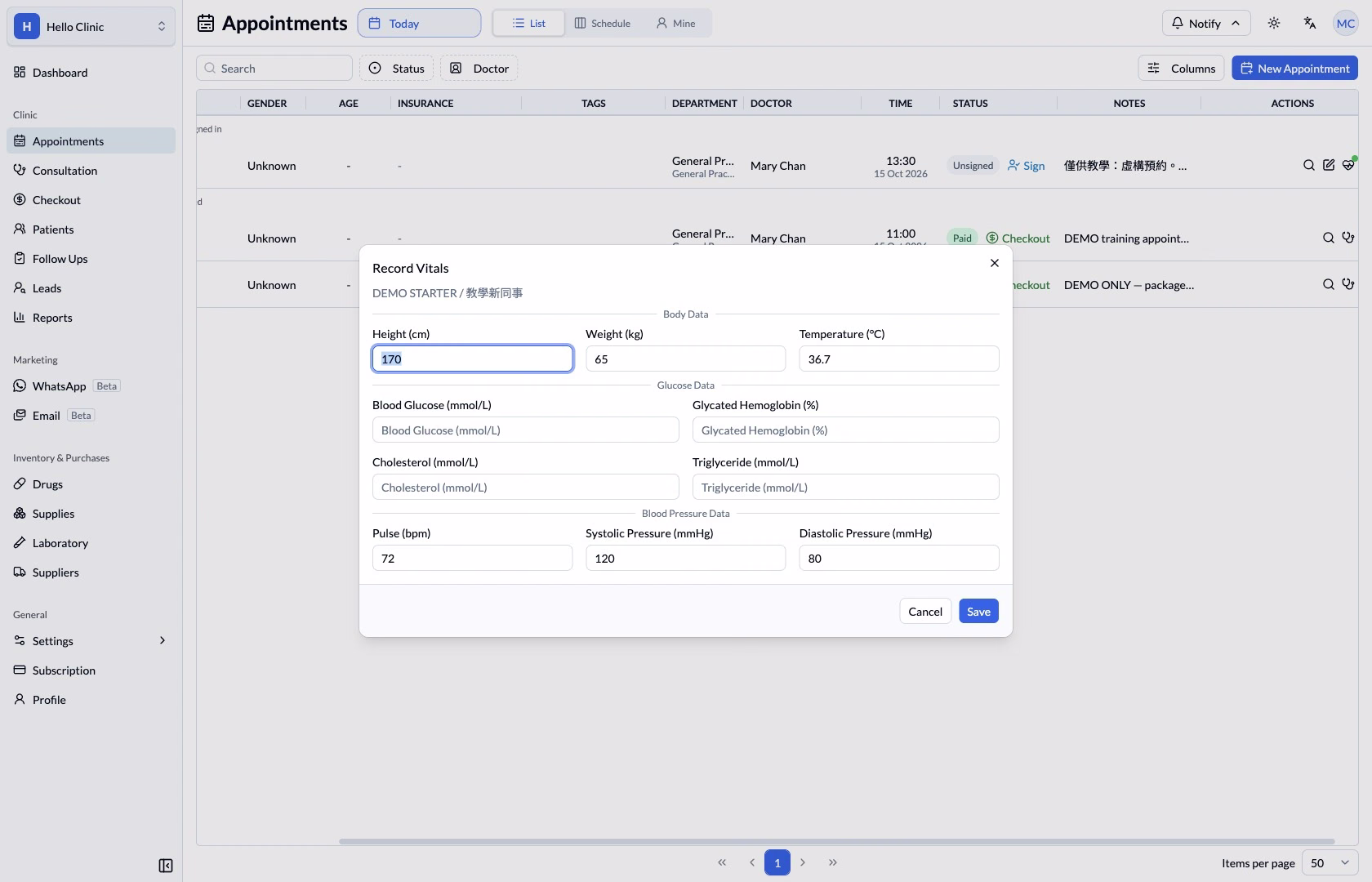
Task: Select the Today date button
Action: tap(419, 23)
